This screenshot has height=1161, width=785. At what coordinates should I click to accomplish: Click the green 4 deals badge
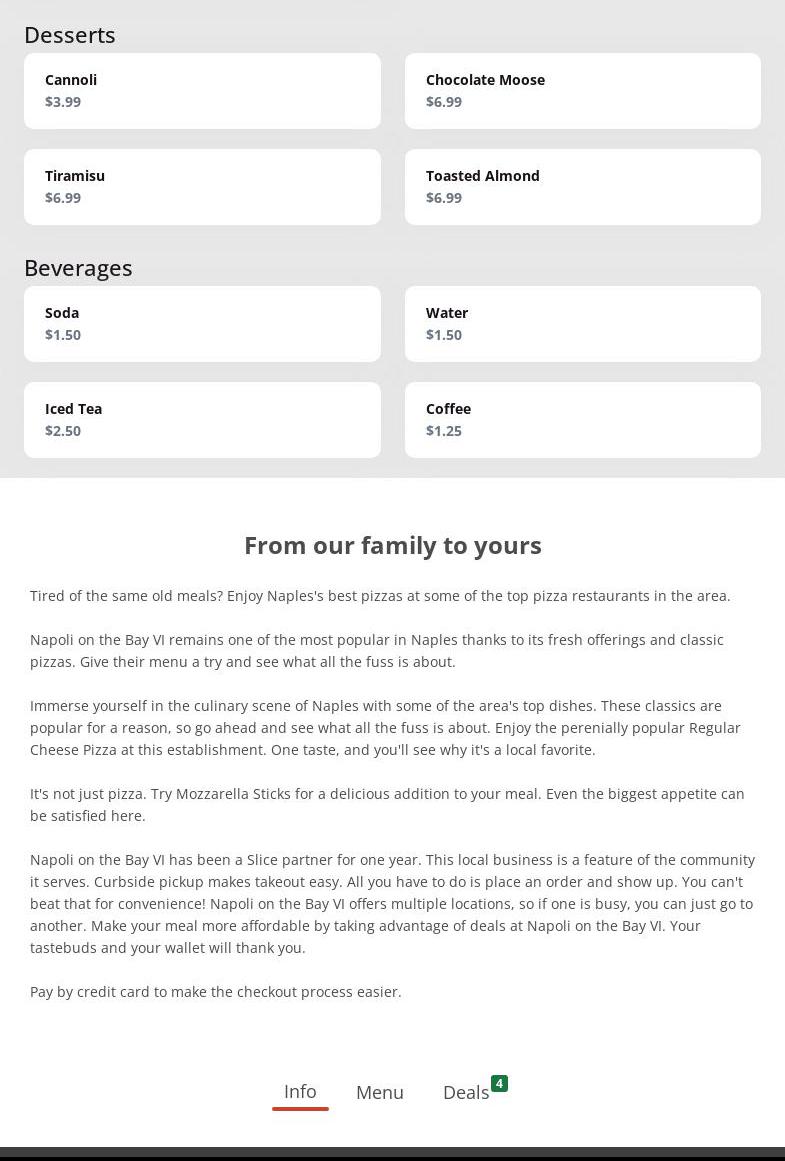point(499,1084)
